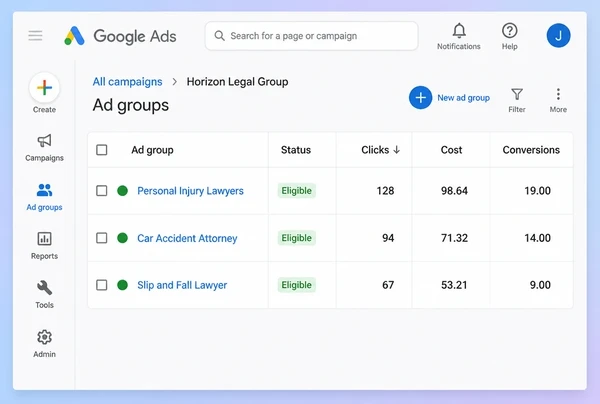600x404 pixels.
Task: Open Slip and Fall Lawyer ad group
Action: coord(182,285)
